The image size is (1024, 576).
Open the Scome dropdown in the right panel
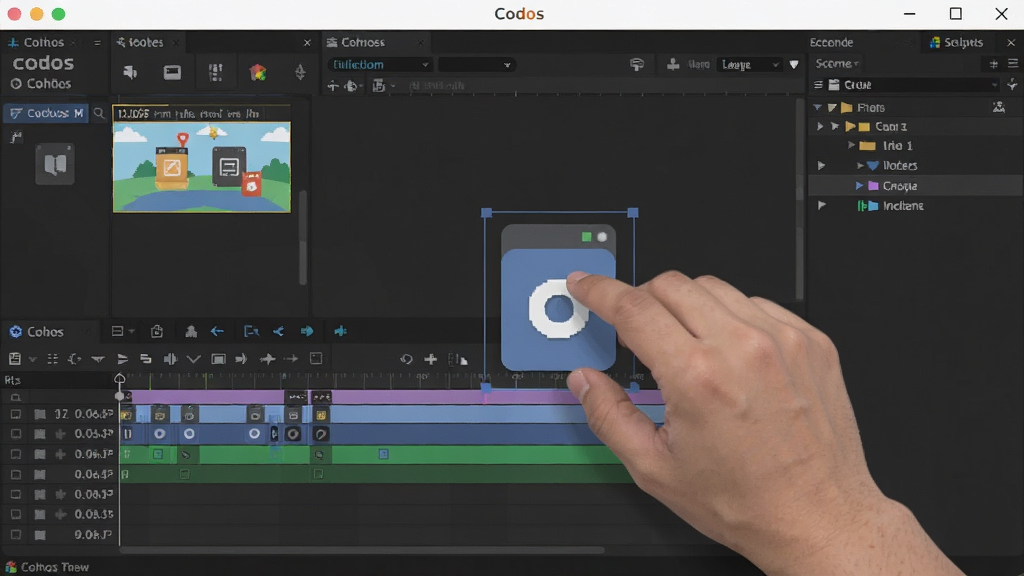click(x=837, y=63)
